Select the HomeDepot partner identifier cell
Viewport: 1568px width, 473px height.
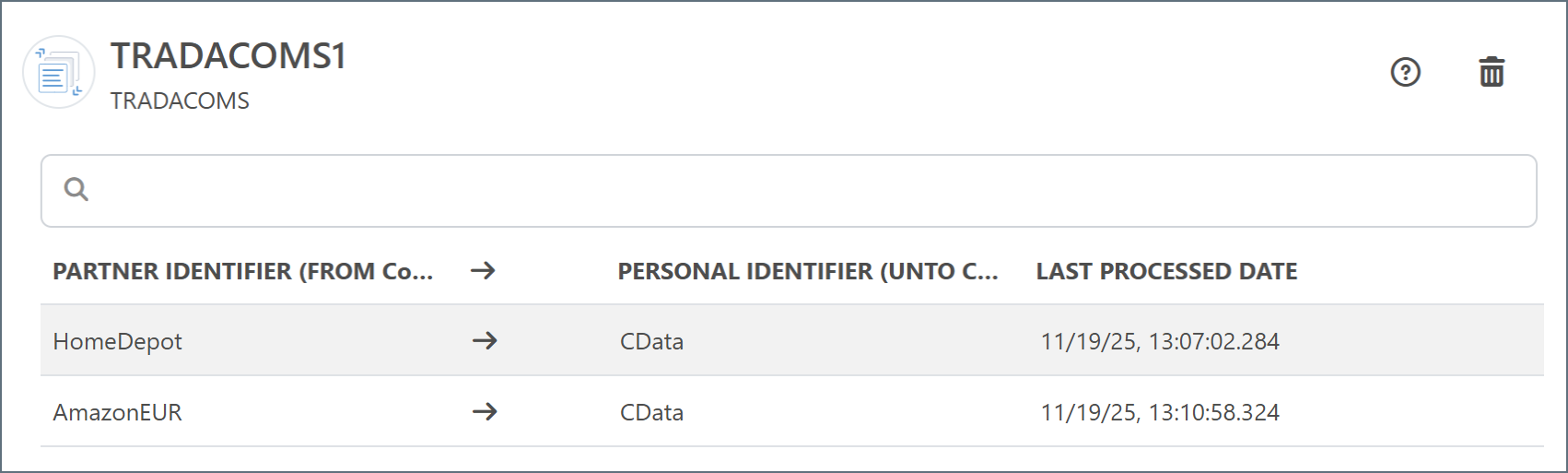click(x=118, y=342)
